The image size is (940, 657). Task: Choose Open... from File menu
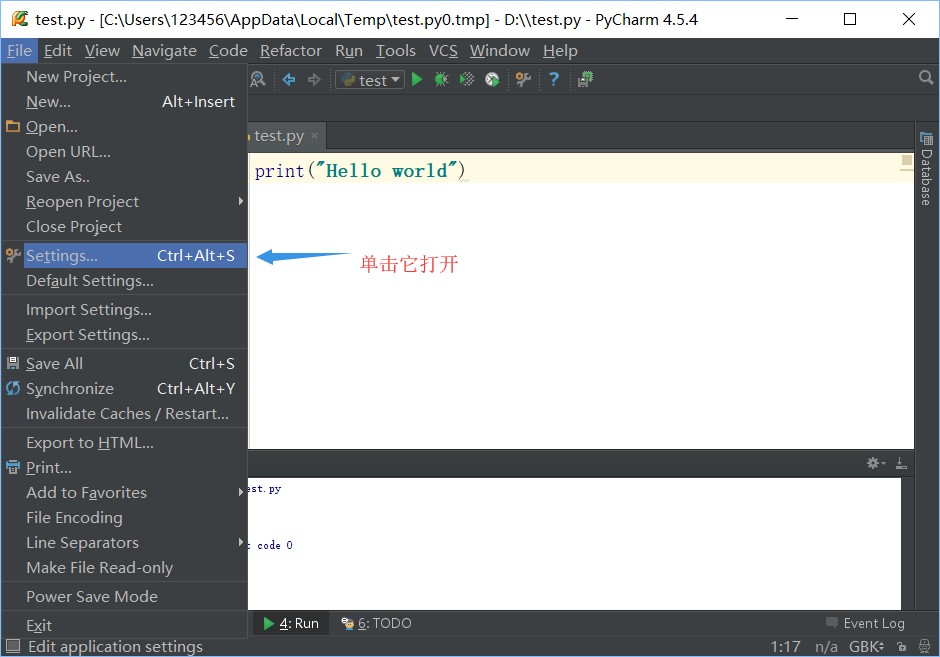coord(124,127)
